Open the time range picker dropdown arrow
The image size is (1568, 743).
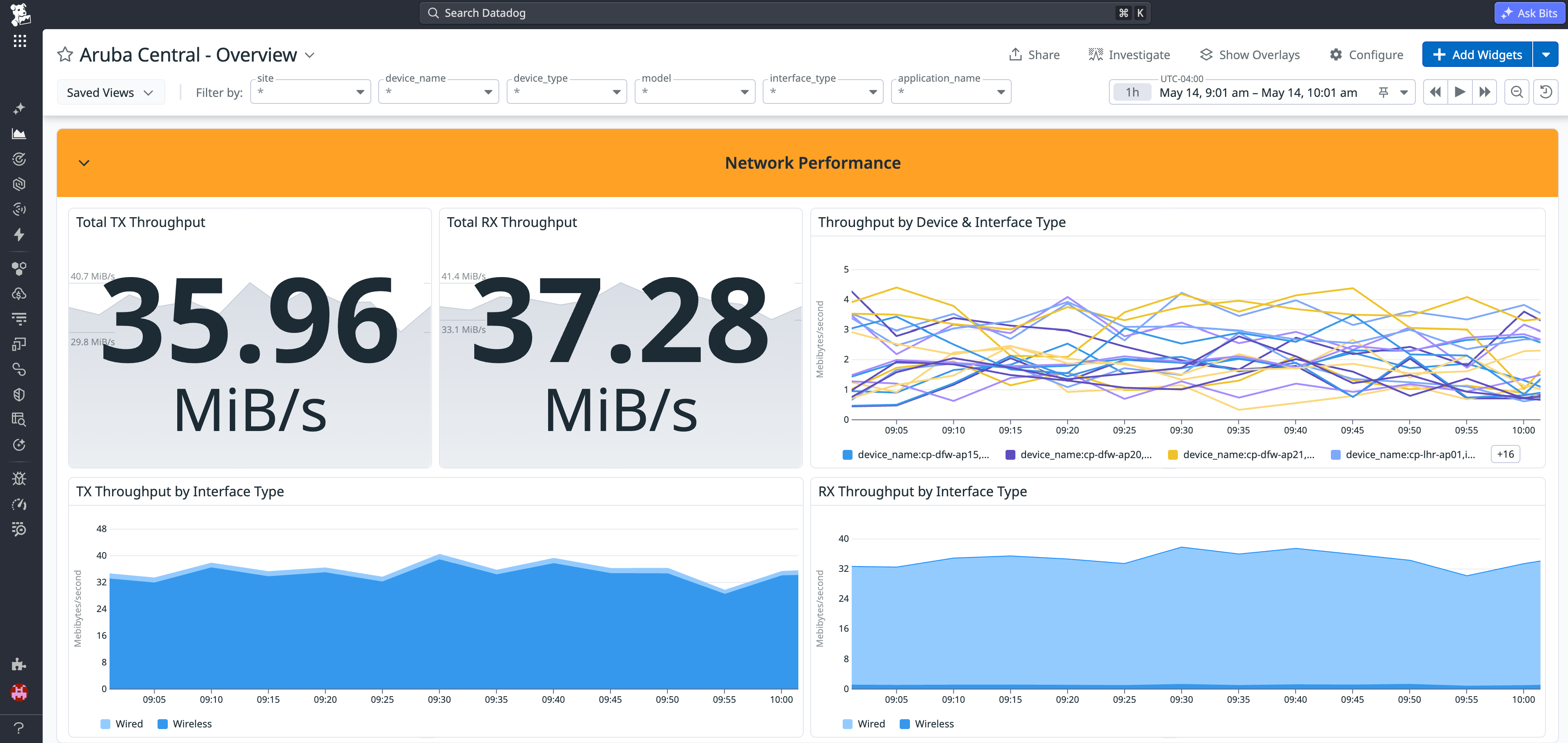click(x=1403, y=92)
